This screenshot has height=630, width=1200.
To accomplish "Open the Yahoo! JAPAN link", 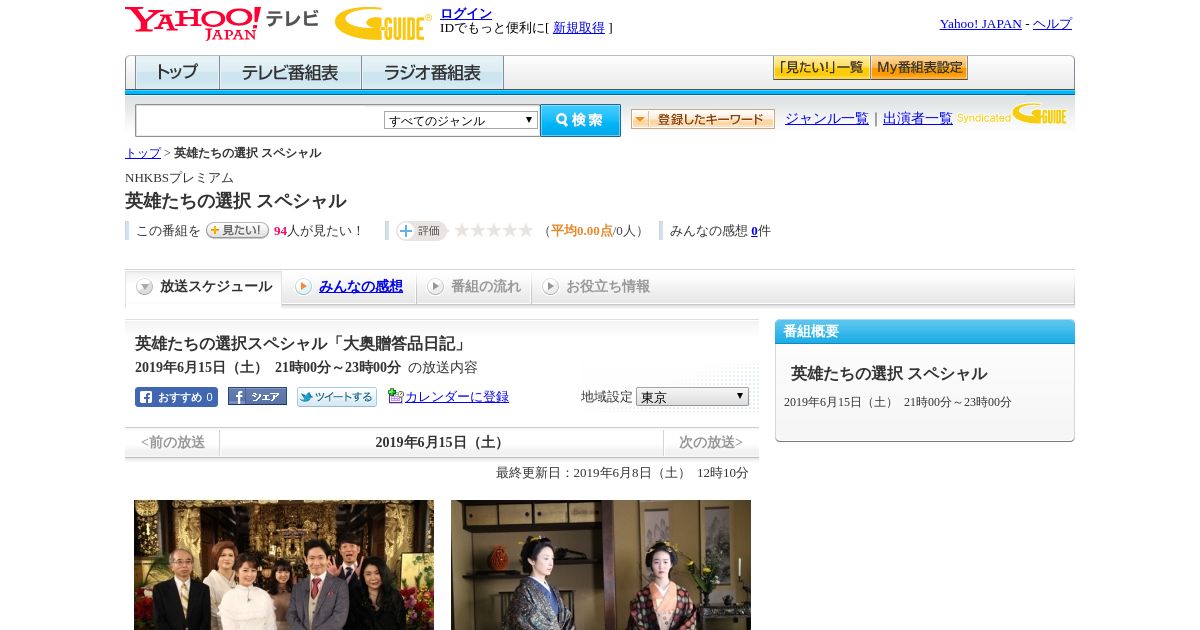I will (980, 24).
